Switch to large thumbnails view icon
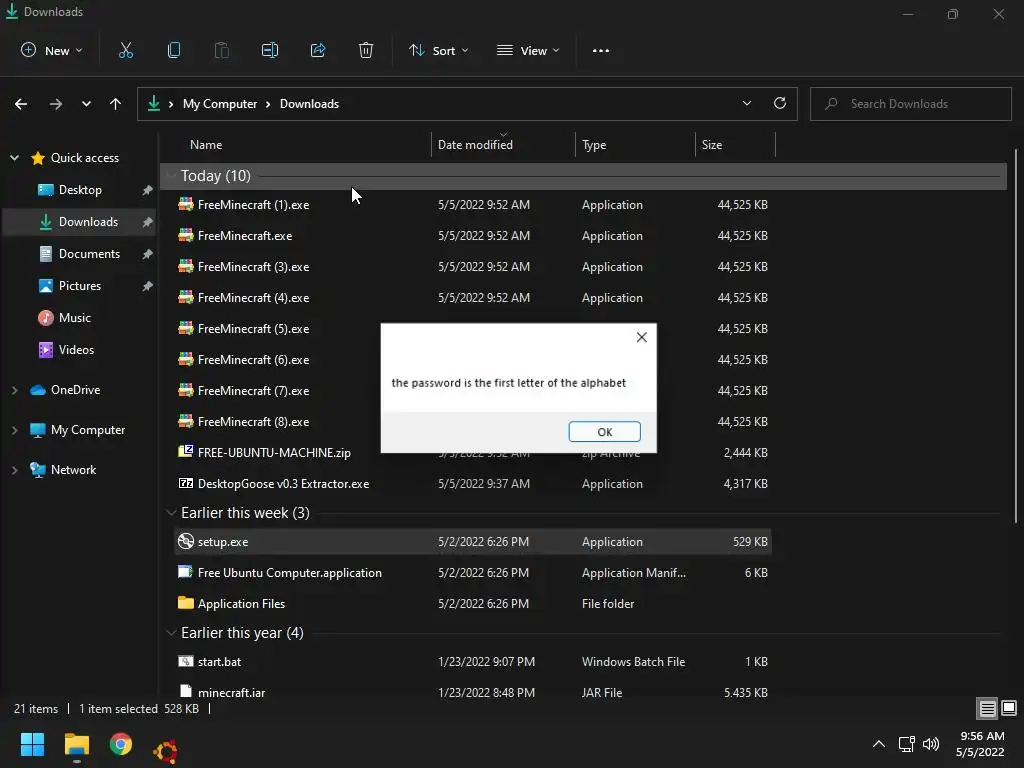The width and height of the screenshot is (1024, 768). 1009,708
